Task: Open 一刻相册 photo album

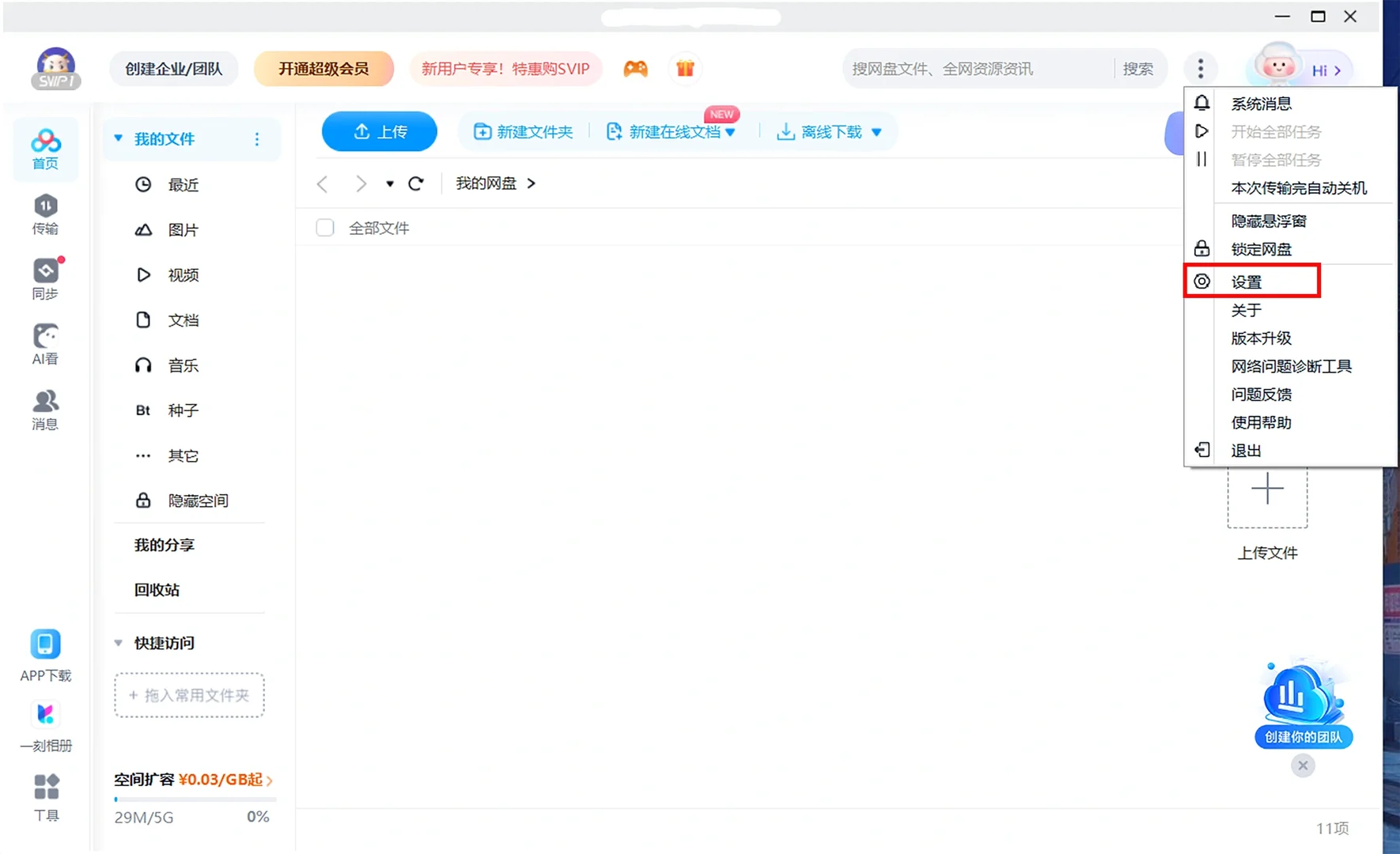Action: 45,725
